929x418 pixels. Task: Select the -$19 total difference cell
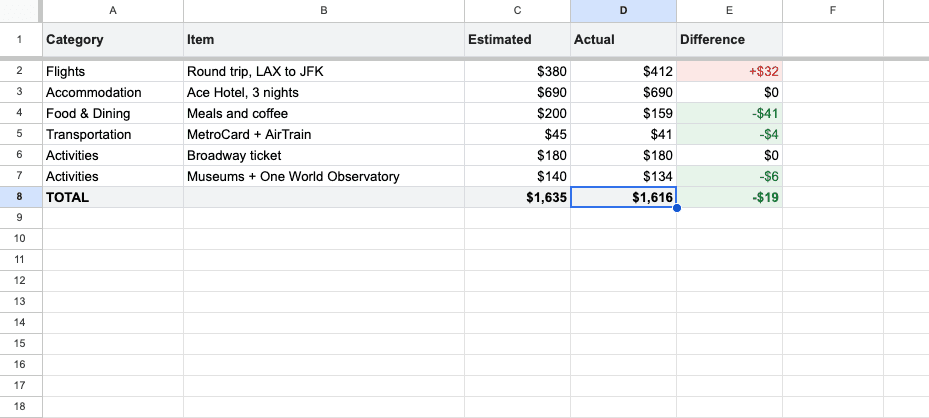click(x=729, y=197)
